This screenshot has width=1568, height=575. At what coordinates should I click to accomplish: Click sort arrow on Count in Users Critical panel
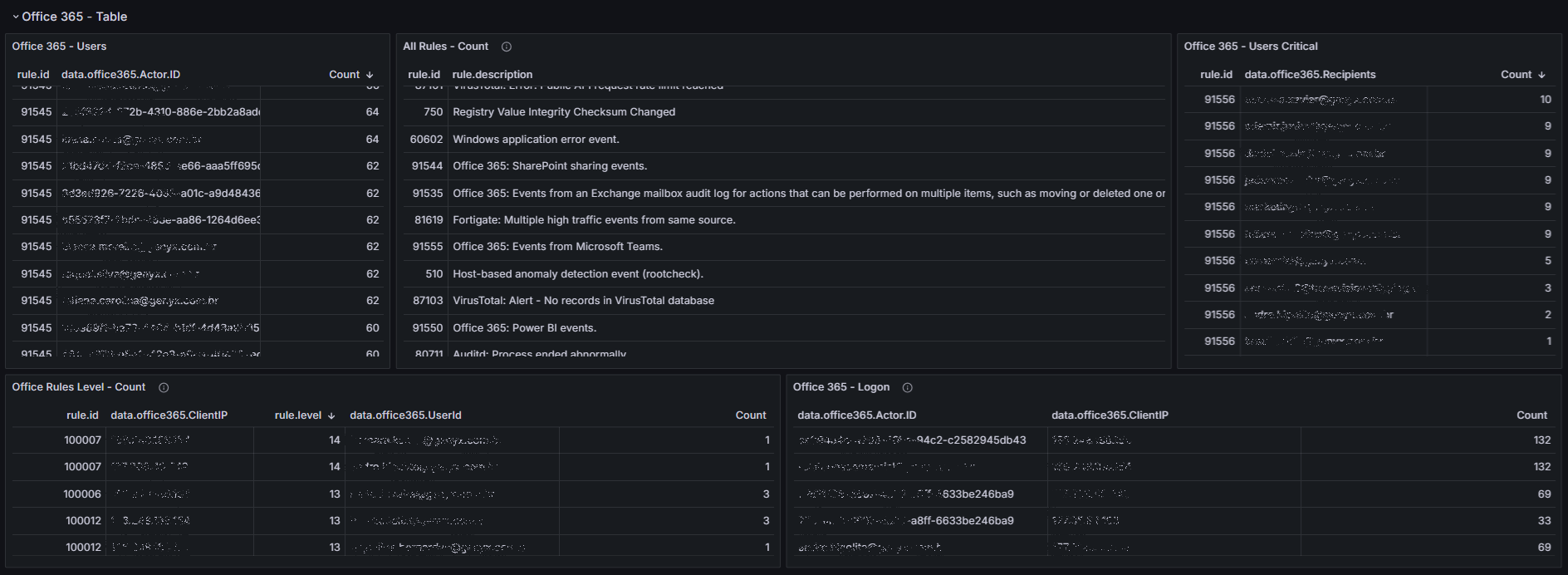coord(1542,75)
